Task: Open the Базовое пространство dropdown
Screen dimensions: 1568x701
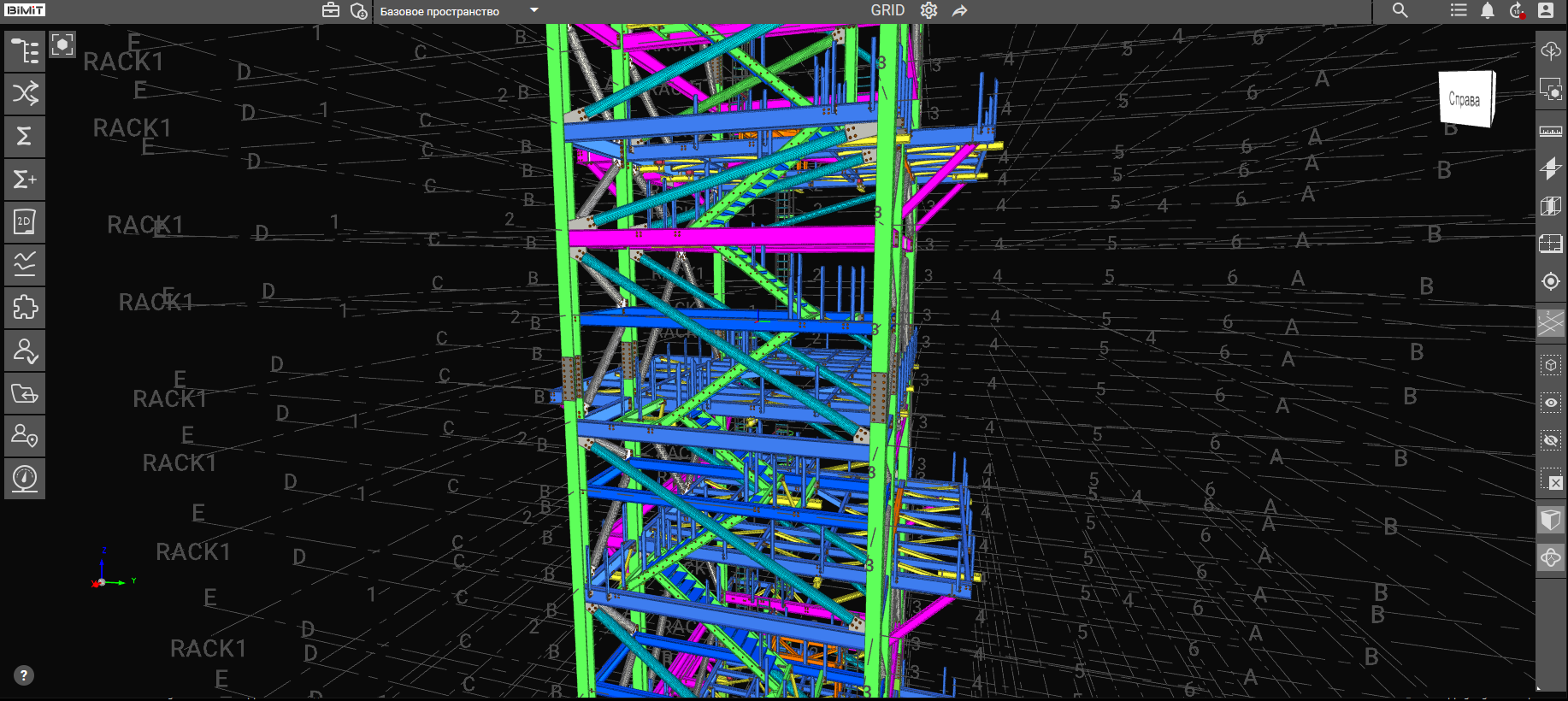Action: click(x=534, y=11)
